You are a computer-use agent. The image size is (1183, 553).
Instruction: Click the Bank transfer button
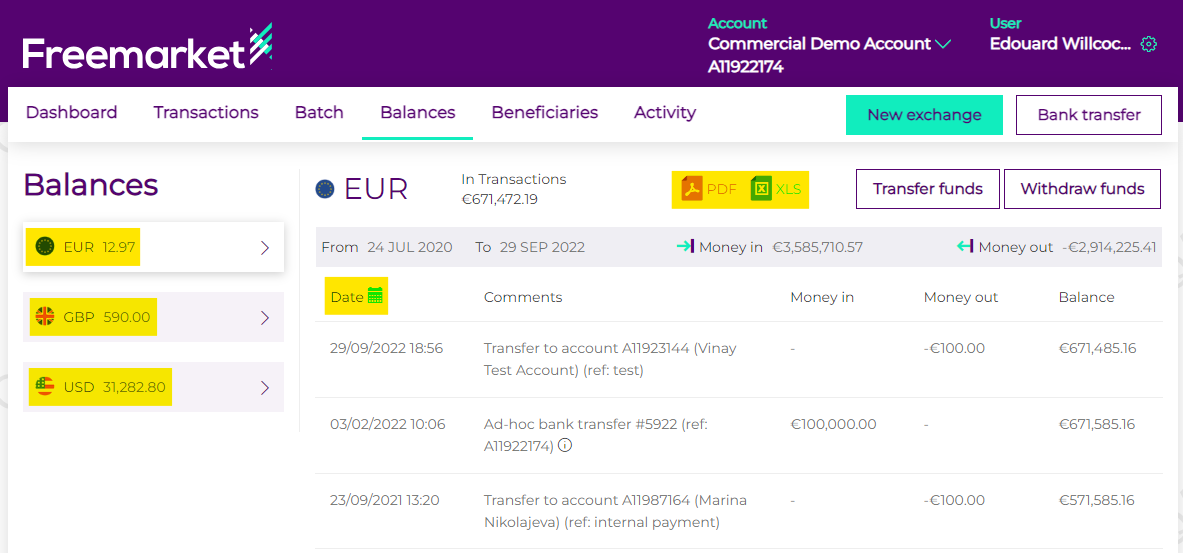(x=1088, y=115)
